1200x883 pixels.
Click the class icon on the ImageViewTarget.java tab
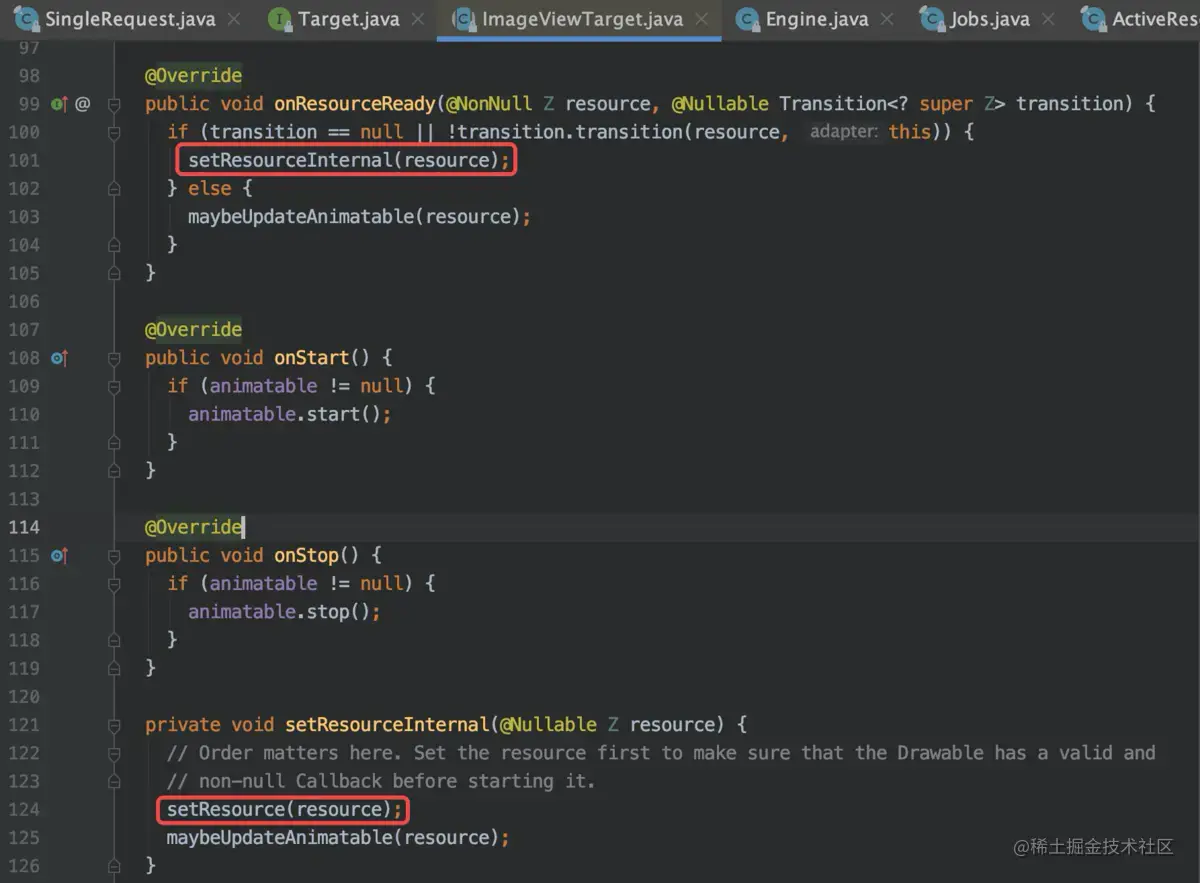pyautogui.click(x=463, y=19)
